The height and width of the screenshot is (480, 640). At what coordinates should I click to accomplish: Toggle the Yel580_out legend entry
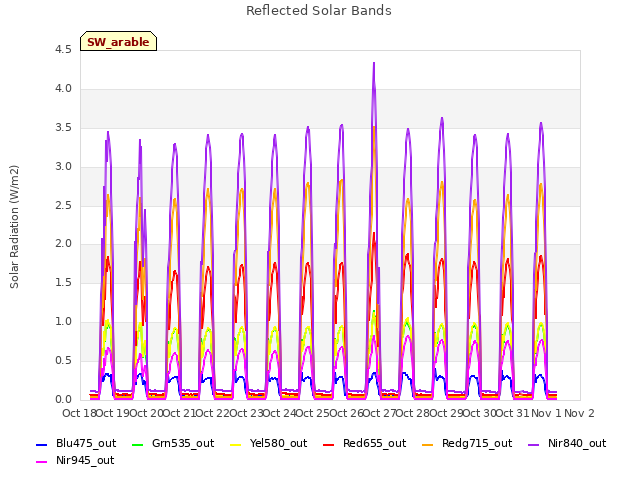[269, 444]
